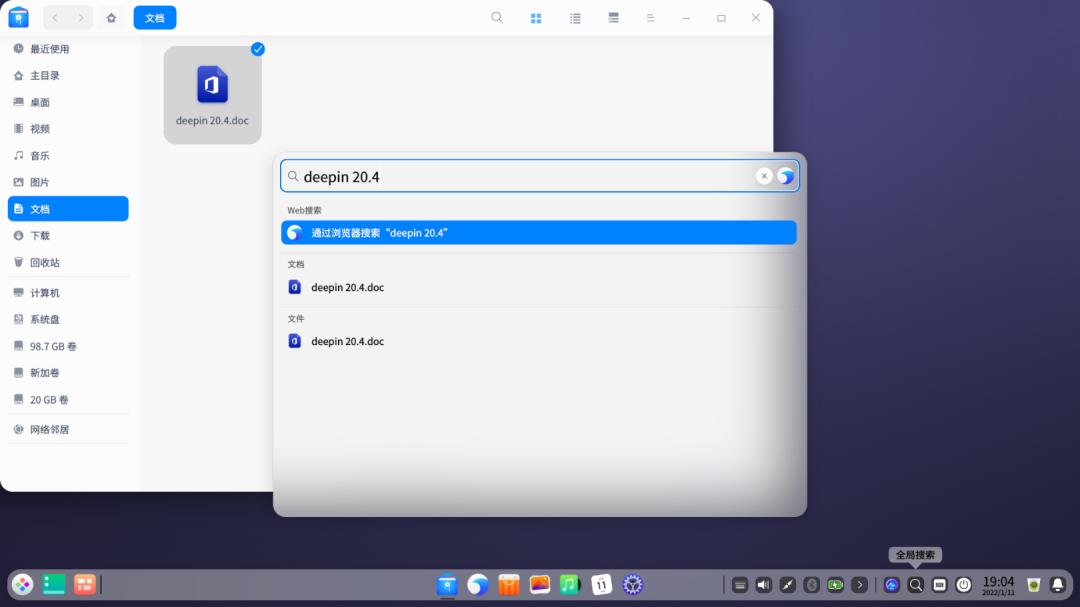Open 全局搜索 from the system tray magnifier

coord(915,585)
